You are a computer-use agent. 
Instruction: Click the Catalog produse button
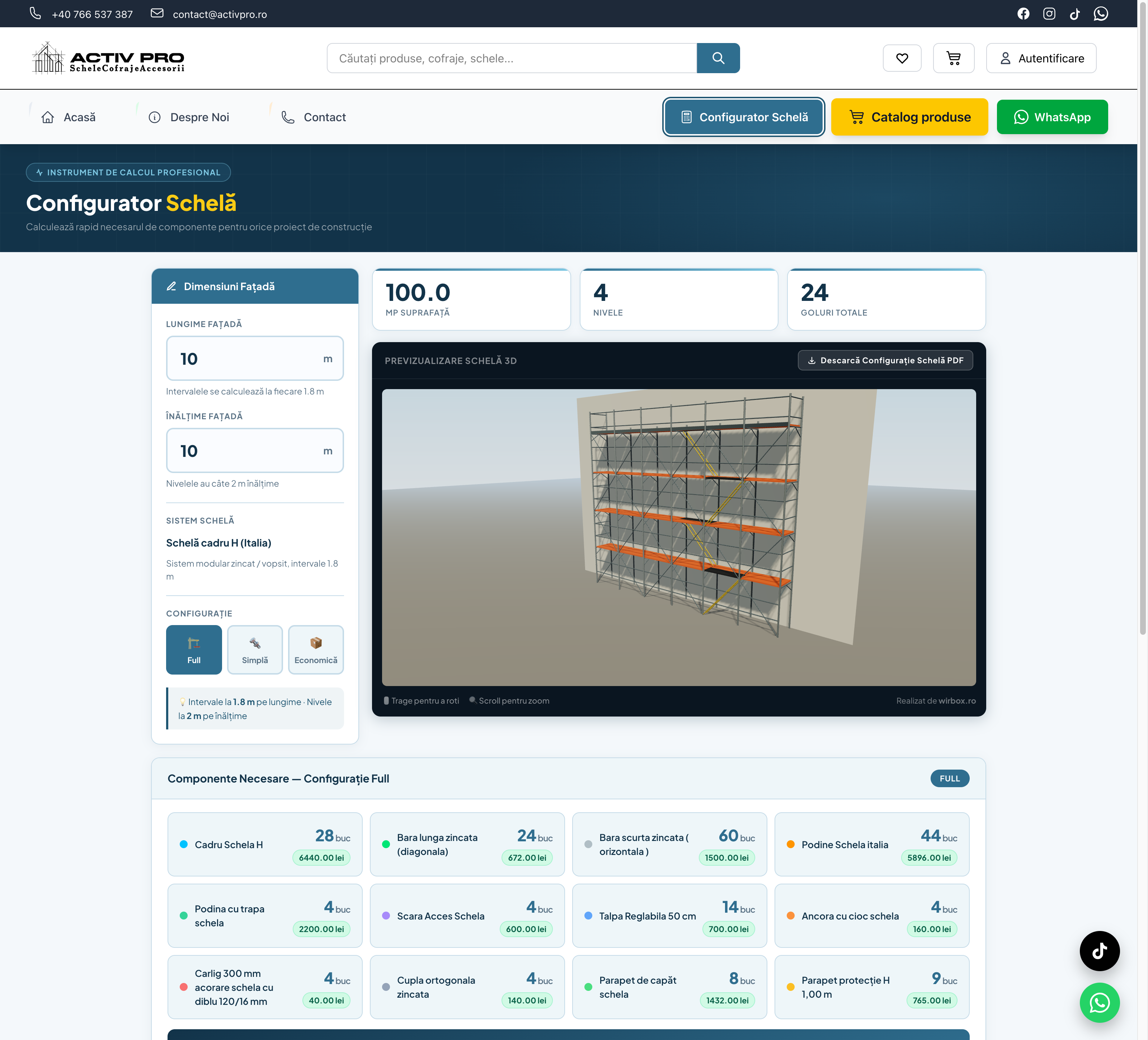coord(909,117)
